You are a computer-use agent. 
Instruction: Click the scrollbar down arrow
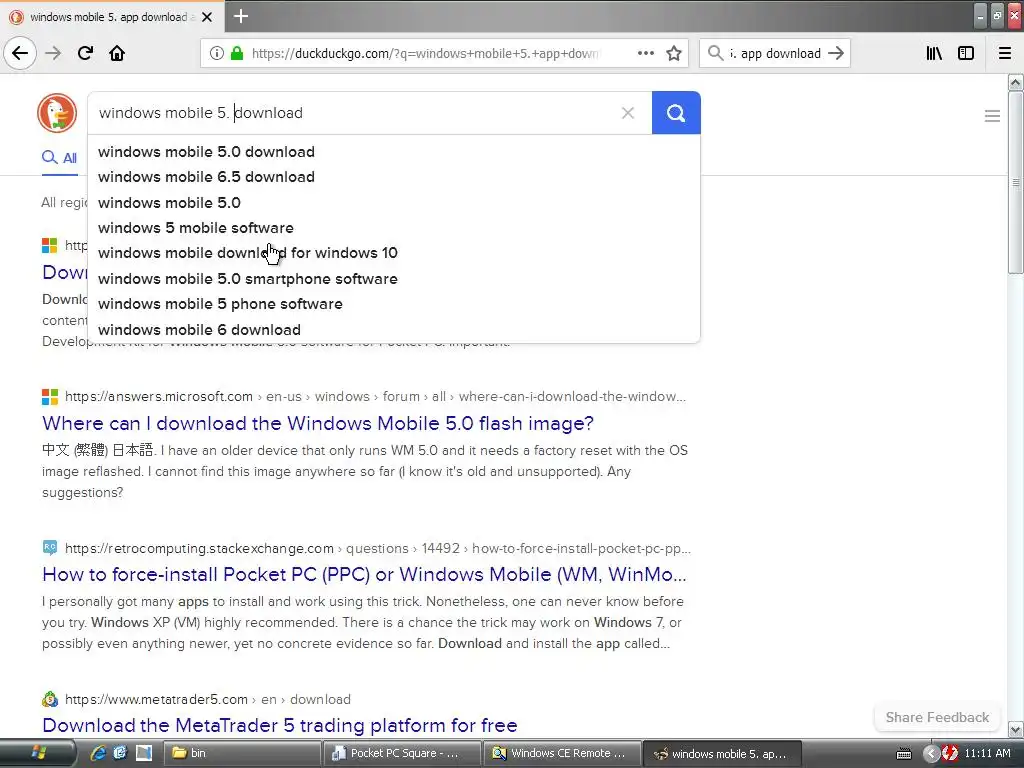pyautogui.click(x=1015, y=729)
